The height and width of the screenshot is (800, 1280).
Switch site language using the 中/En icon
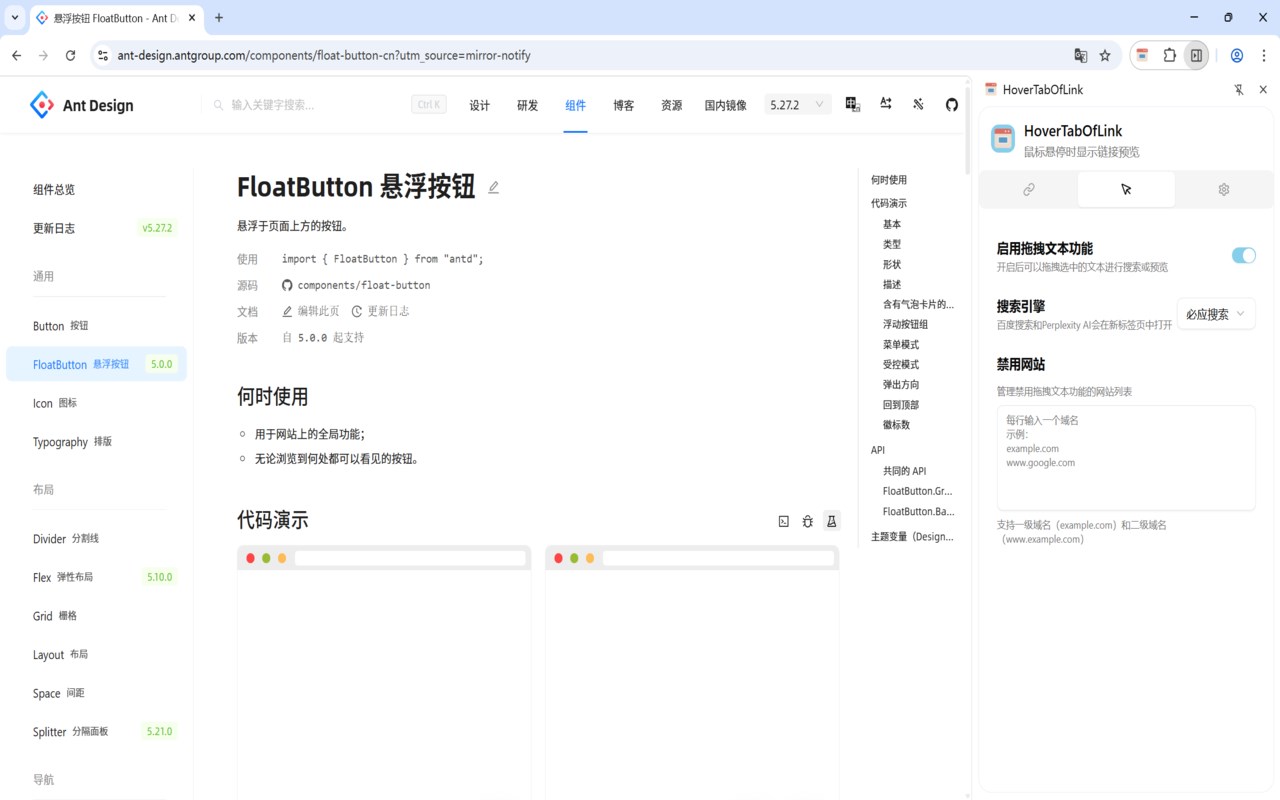pyautogui.click(x=853, y=105)
